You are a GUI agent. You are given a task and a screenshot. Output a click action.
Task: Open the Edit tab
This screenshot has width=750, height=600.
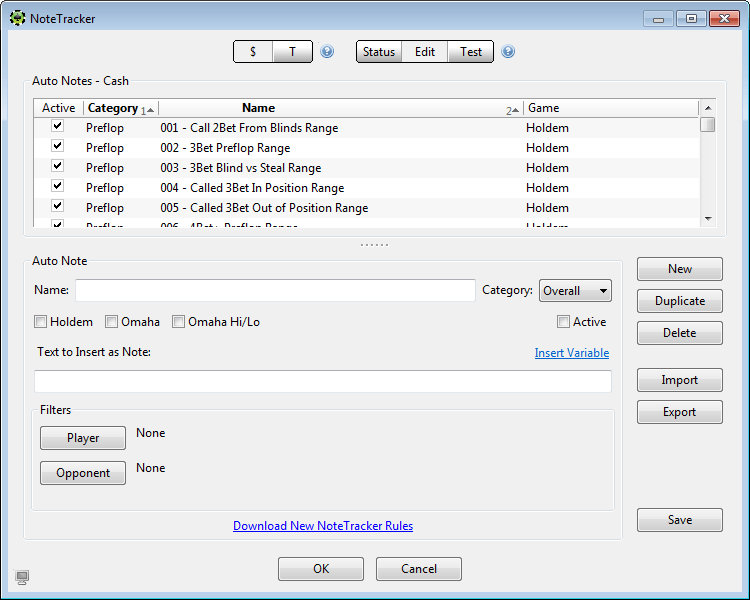click(425, 52)
